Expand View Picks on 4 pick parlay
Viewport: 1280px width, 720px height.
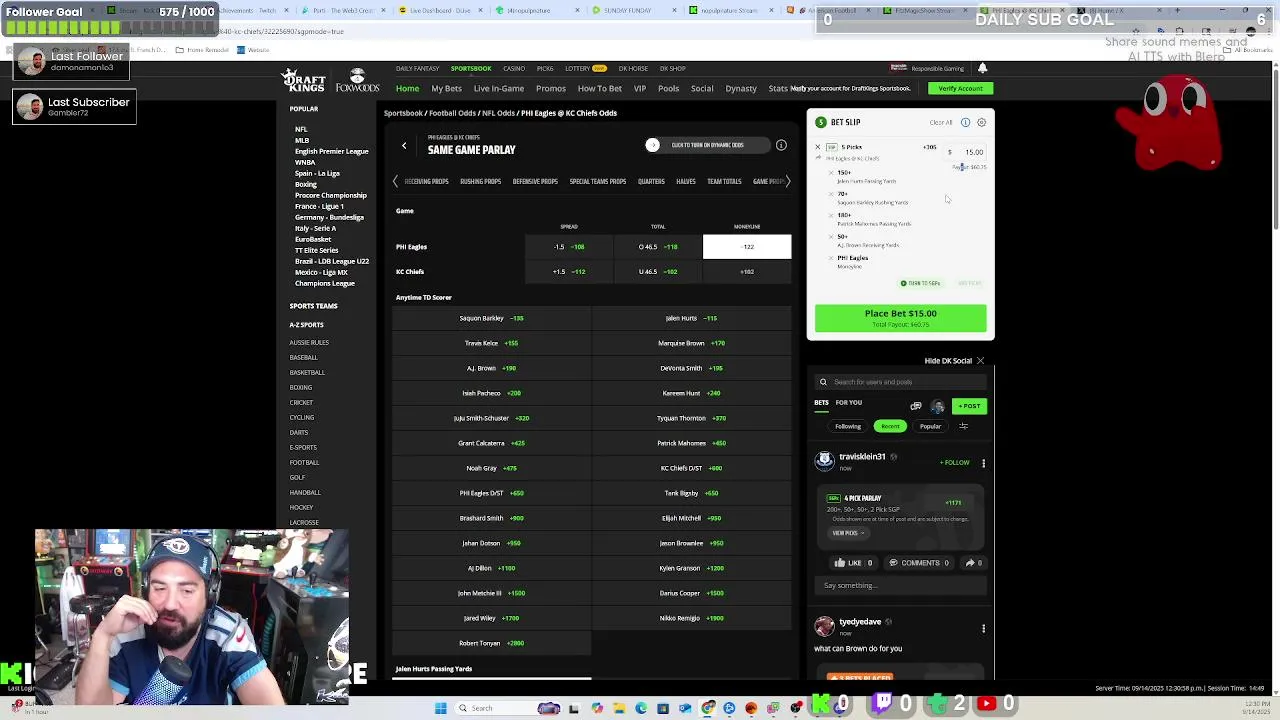click(848, 533)
